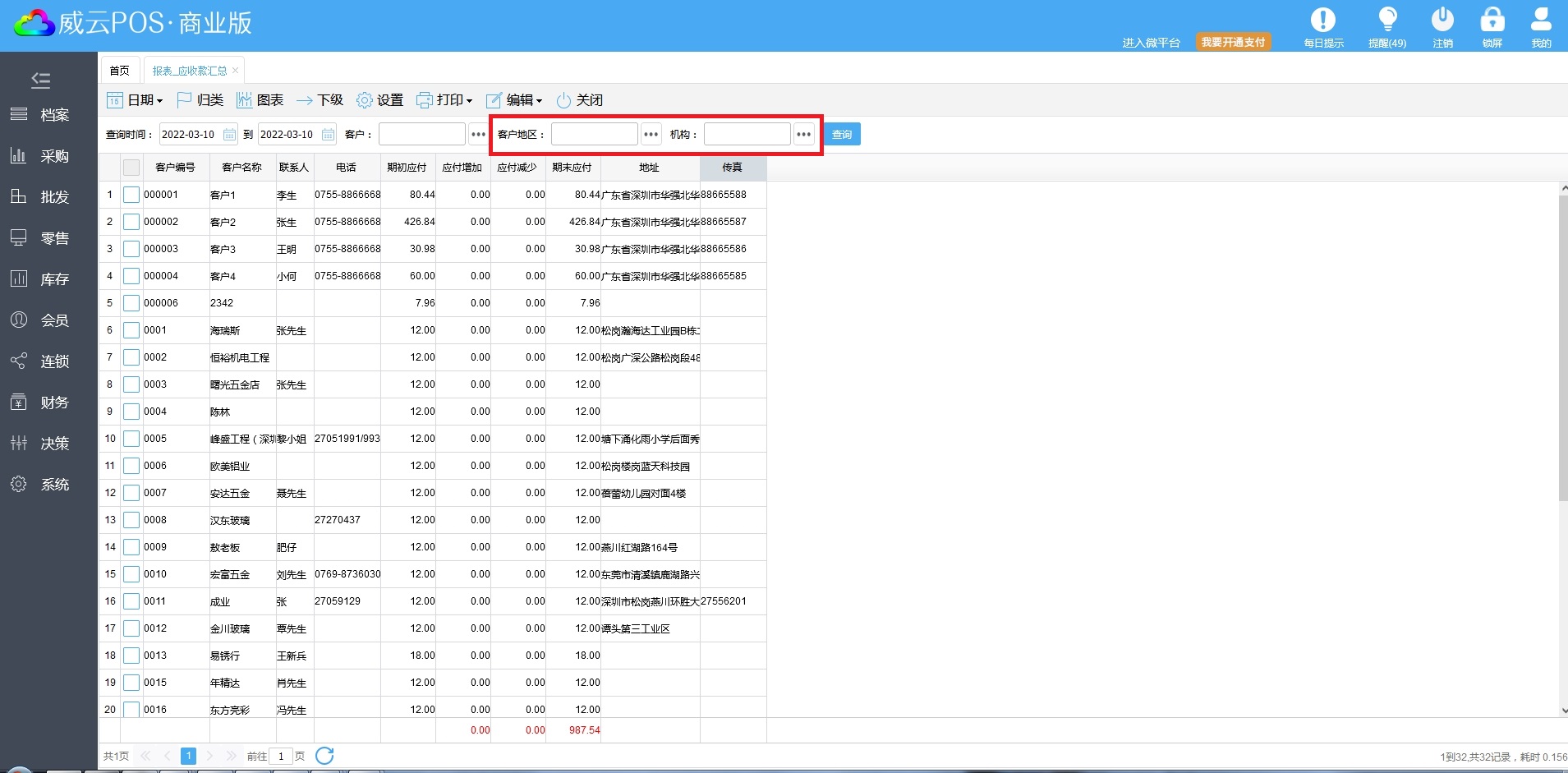Collapse the left sidebar menu
Image resolution: width=1568 pixels, height=773 pixels.
(x=40, y=80)
